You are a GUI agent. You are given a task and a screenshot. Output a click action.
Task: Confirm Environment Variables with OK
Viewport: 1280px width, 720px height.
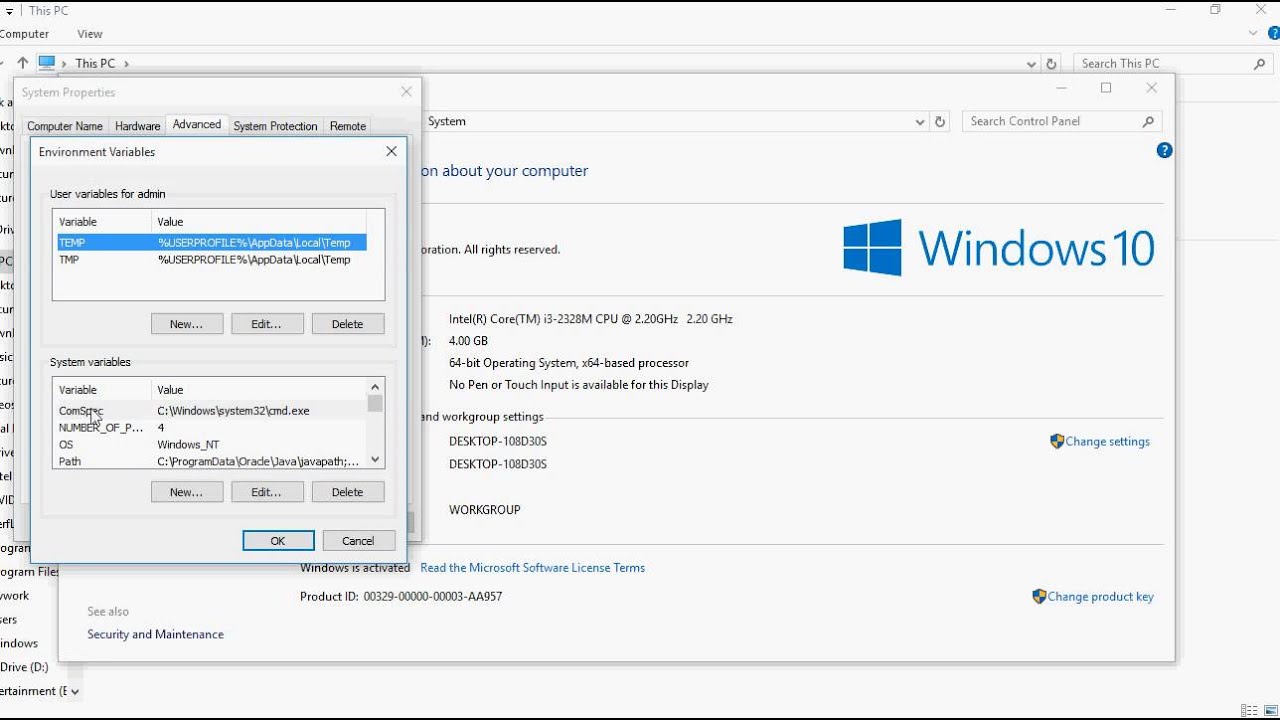pyautogui.click(x=278, y=541)
